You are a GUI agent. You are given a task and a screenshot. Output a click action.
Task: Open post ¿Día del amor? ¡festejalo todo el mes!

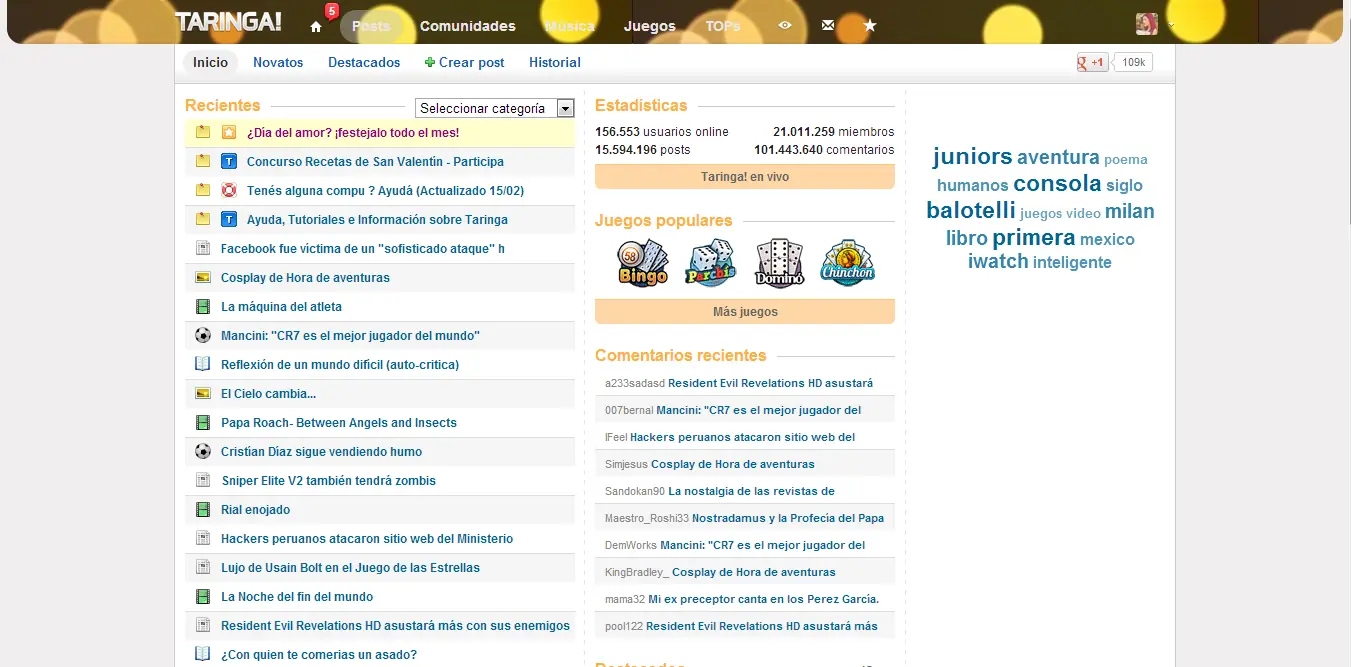pos(353,132)
